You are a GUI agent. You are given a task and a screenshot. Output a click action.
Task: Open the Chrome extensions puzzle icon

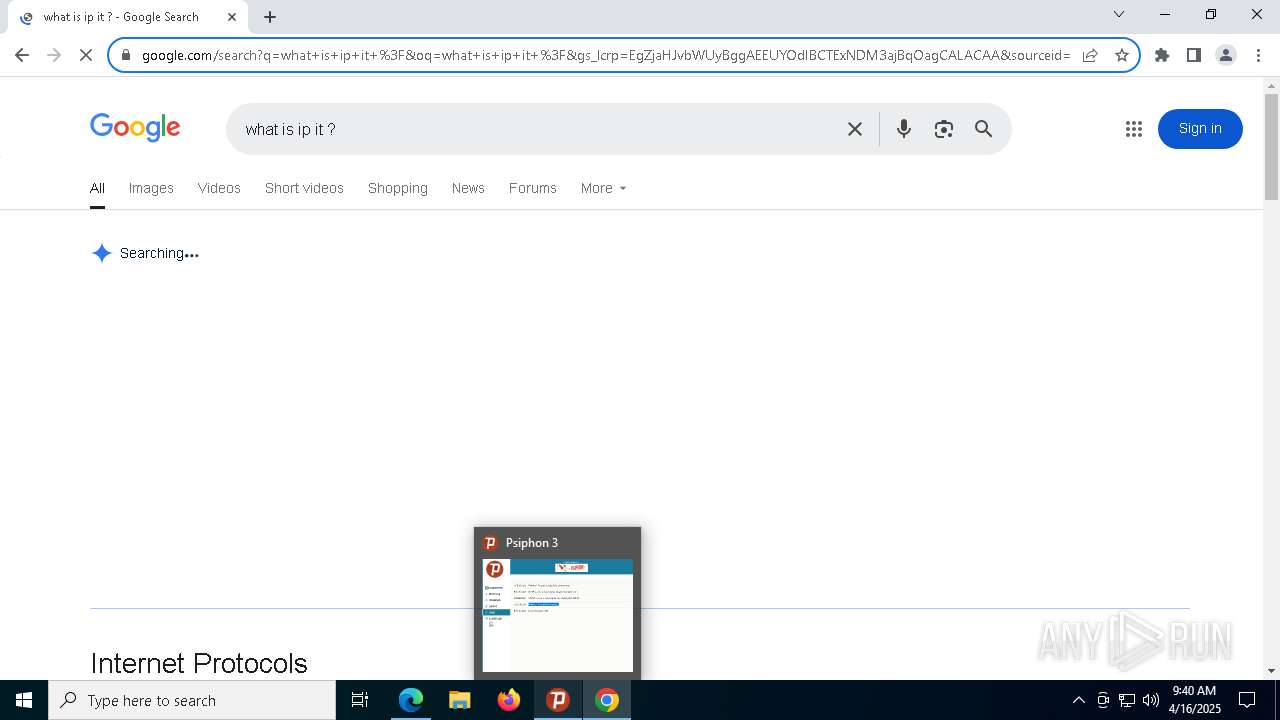(x=1162, y=55)
